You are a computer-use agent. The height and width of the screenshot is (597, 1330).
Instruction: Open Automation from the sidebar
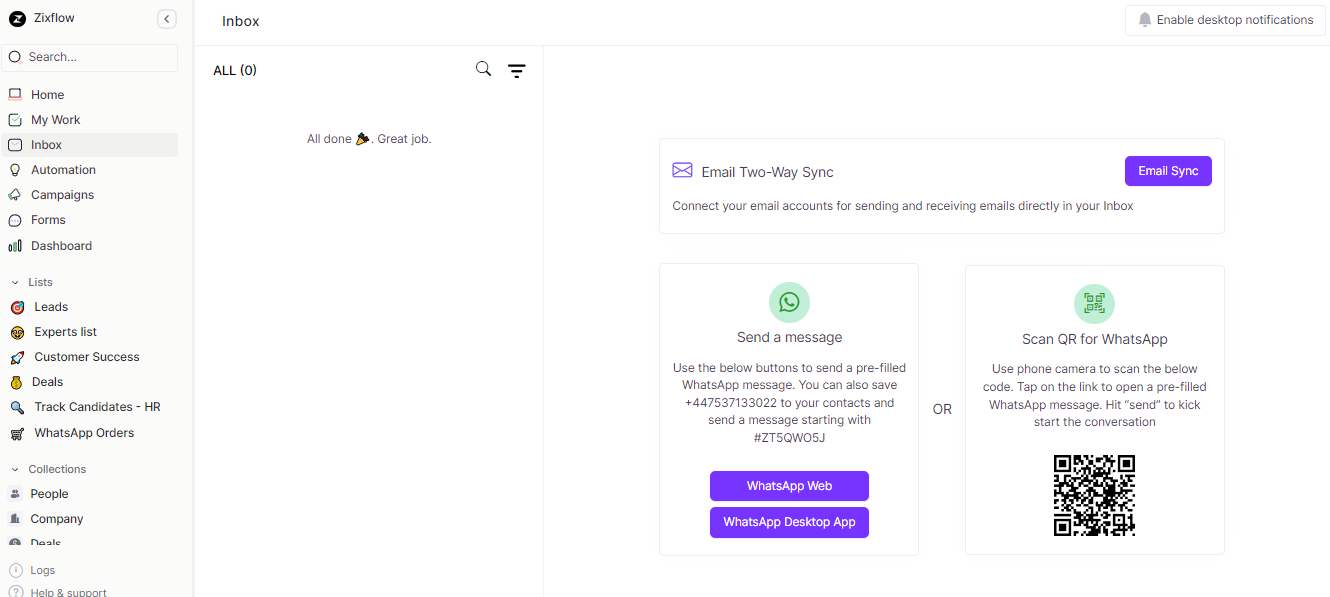pos(62,169)
